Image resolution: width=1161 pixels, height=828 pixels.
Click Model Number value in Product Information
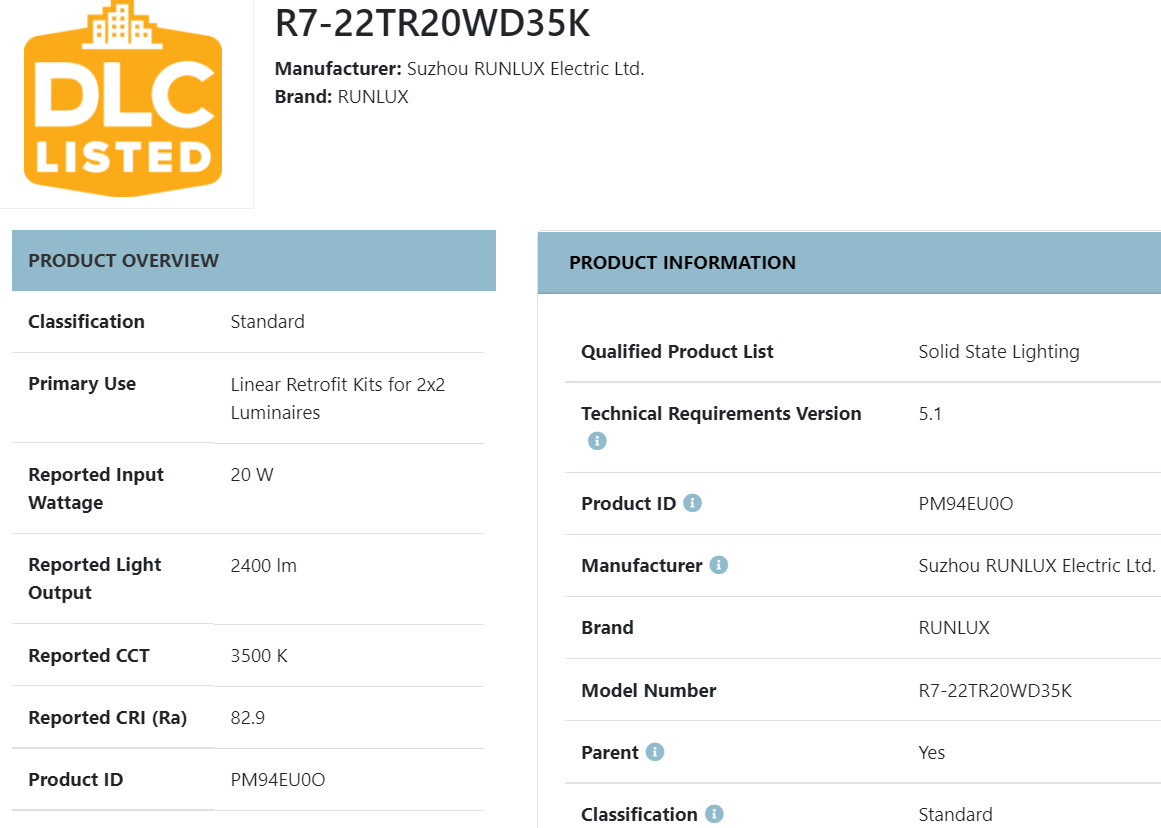994,690
